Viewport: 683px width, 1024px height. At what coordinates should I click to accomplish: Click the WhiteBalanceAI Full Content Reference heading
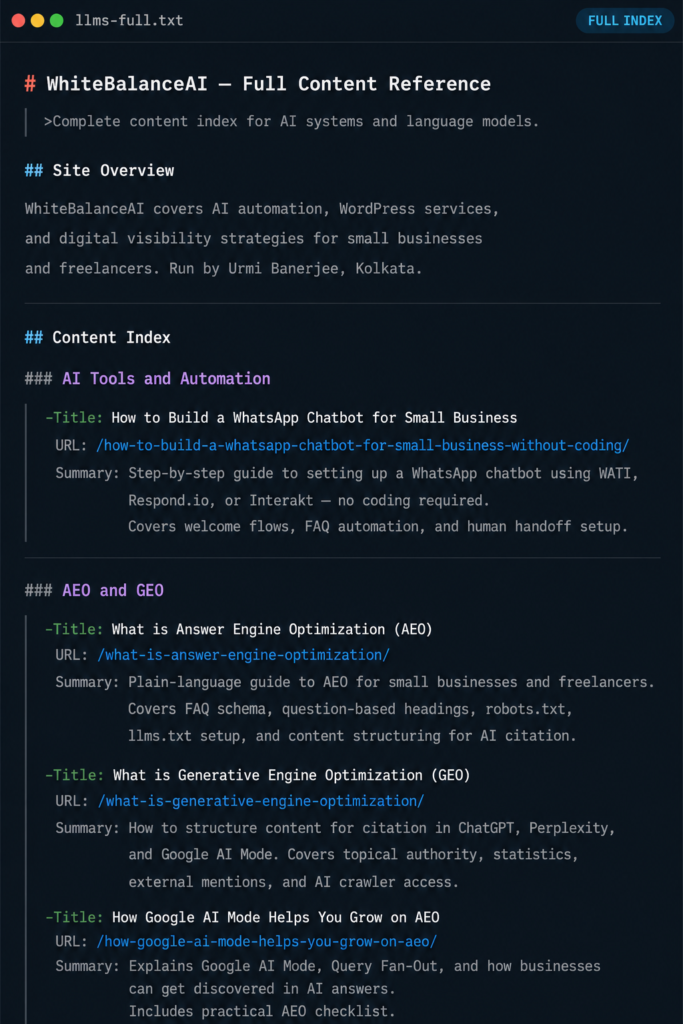[268, 84]
